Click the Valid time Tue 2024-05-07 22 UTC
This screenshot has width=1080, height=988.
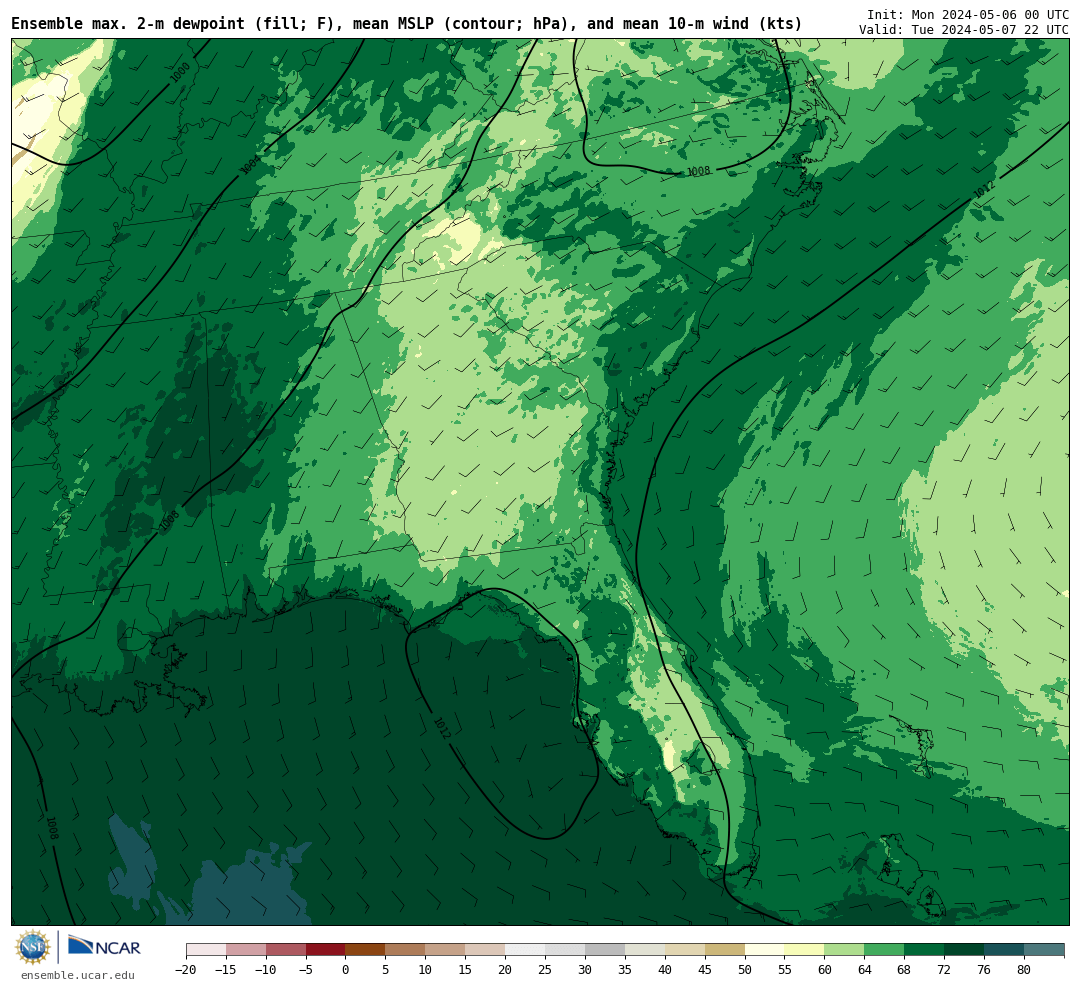(964, 30)
